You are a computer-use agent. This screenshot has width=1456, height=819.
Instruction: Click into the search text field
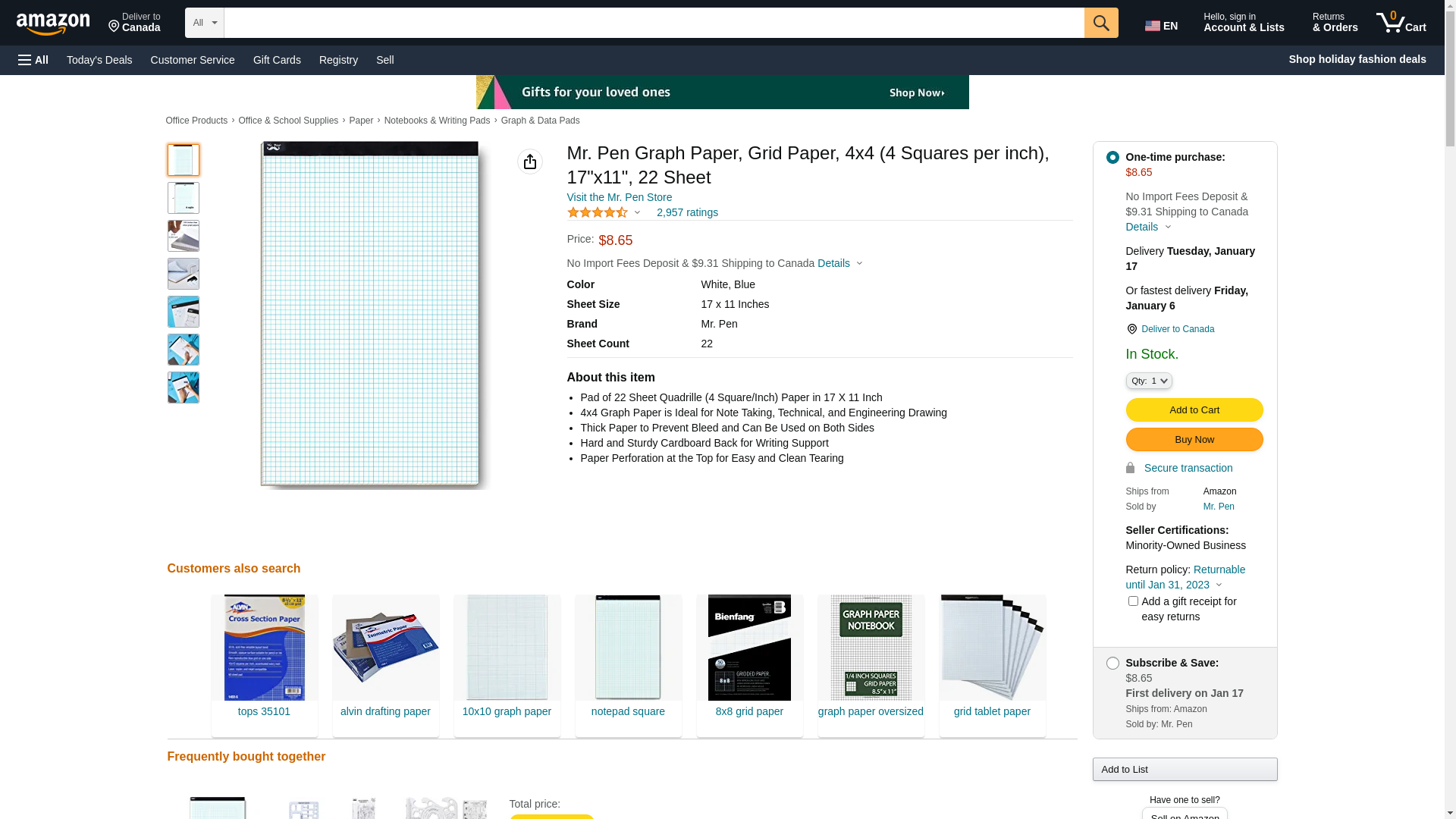tap(653, 23)
